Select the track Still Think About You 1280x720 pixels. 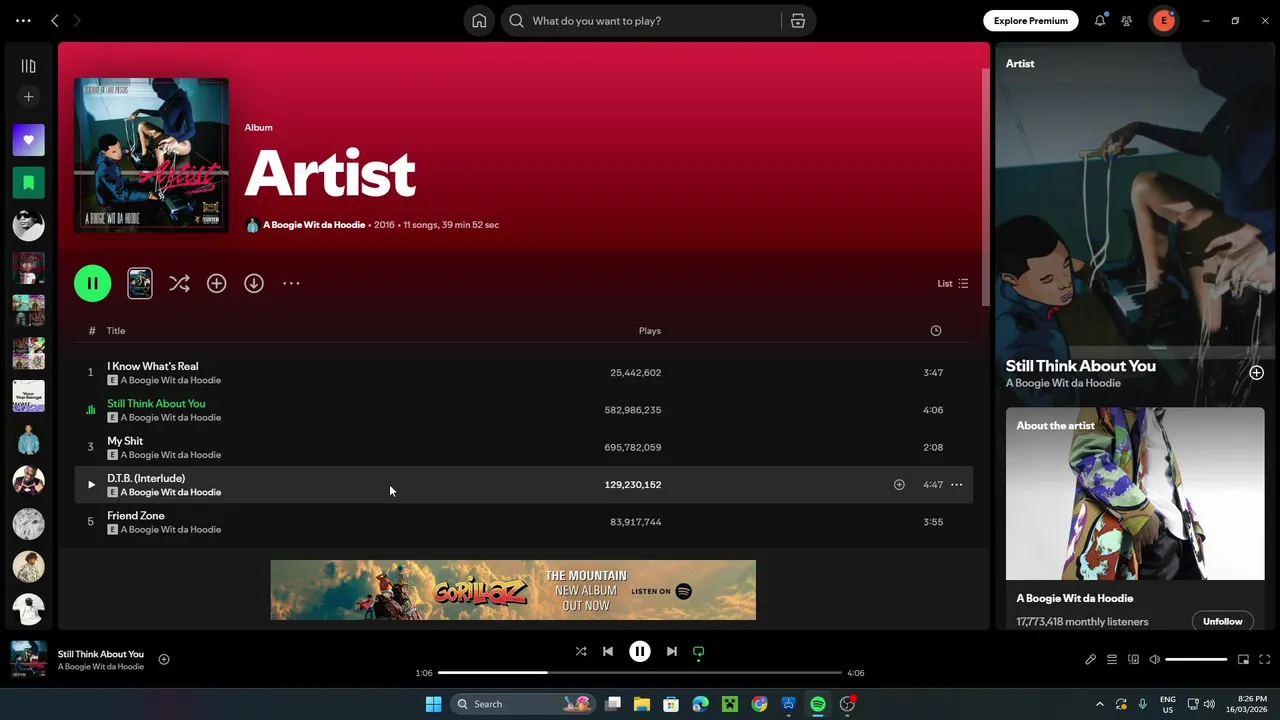point(524,410)
